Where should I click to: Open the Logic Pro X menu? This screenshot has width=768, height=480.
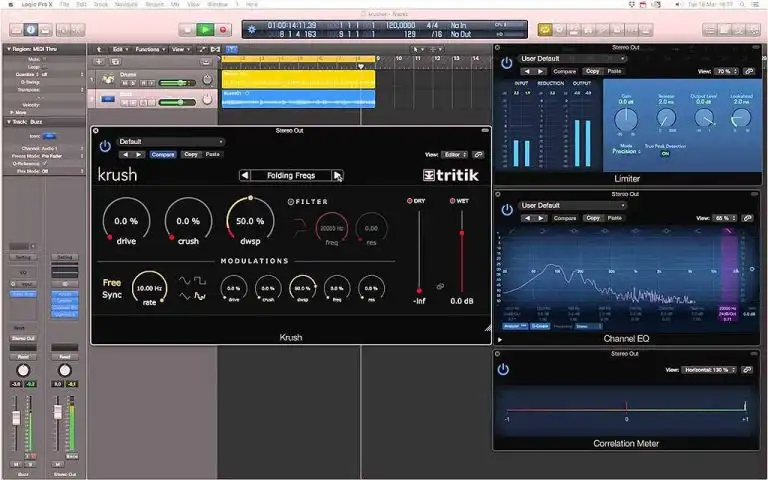pos(37,4)
